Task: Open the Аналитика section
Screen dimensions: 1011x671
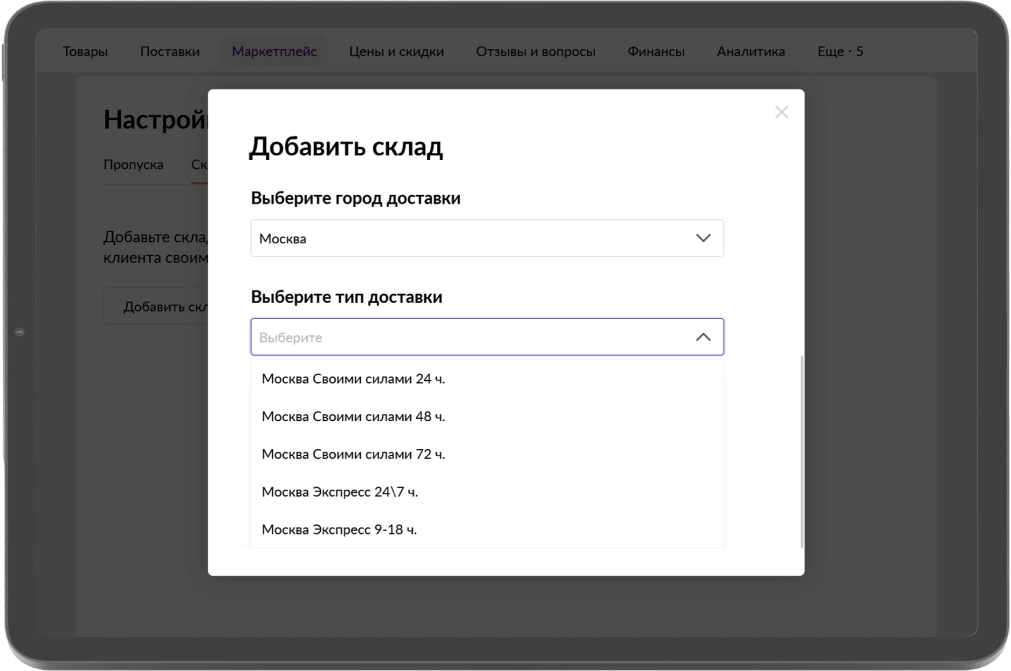Action: (750, 51)
